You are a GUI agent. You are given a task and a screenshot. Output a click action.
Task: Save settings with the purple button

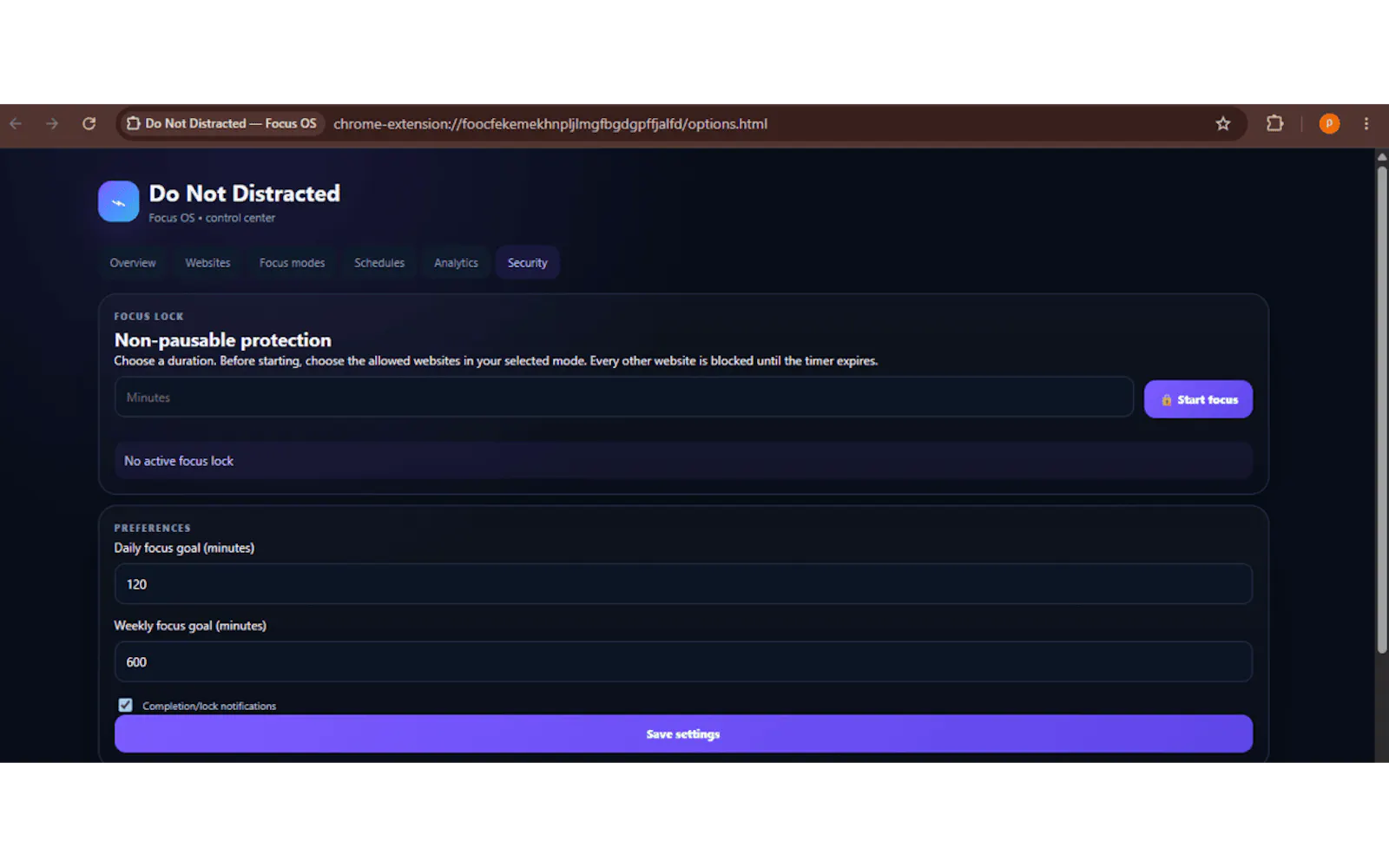click(683, 734)
